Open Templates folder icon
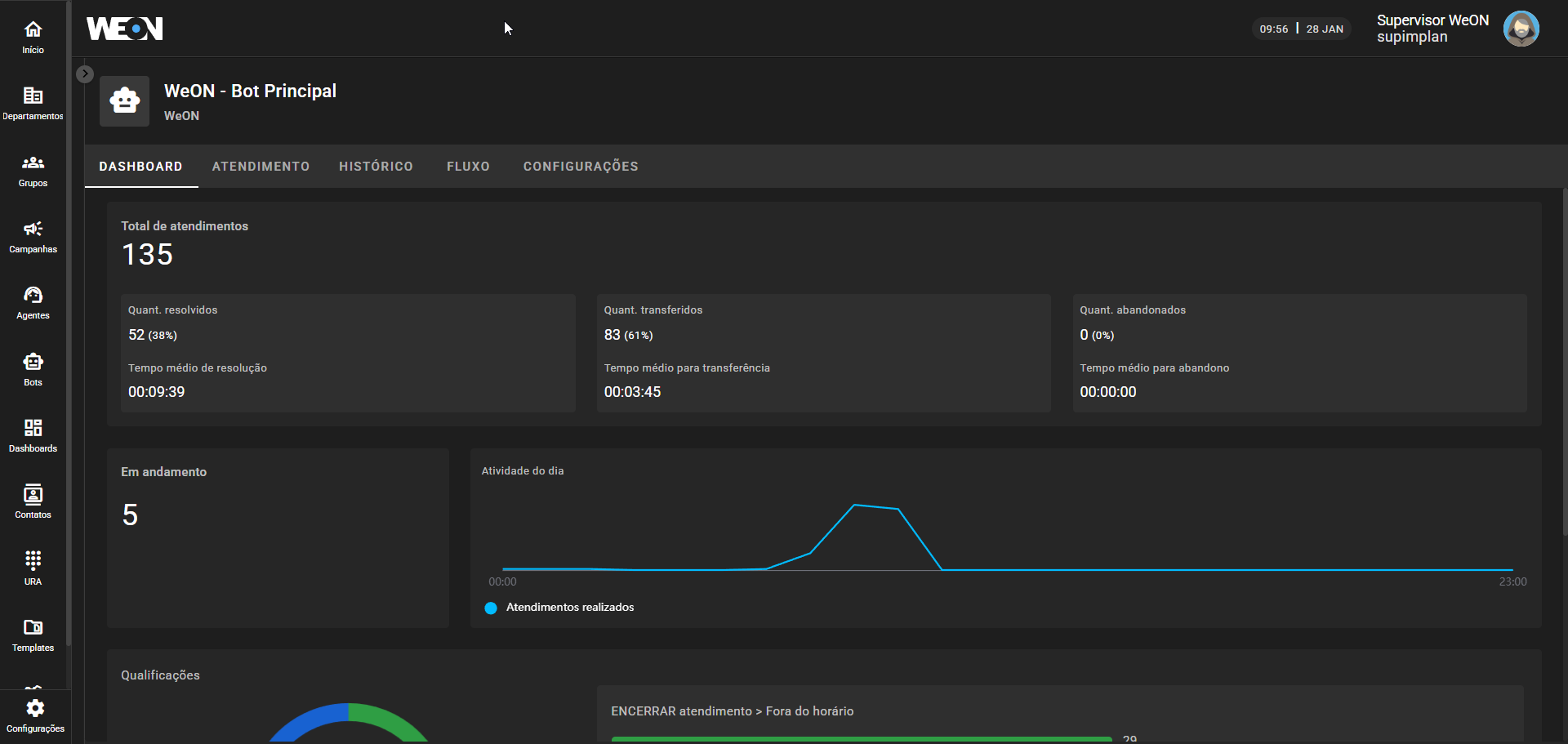1568x744 pixels. (33, 635)
